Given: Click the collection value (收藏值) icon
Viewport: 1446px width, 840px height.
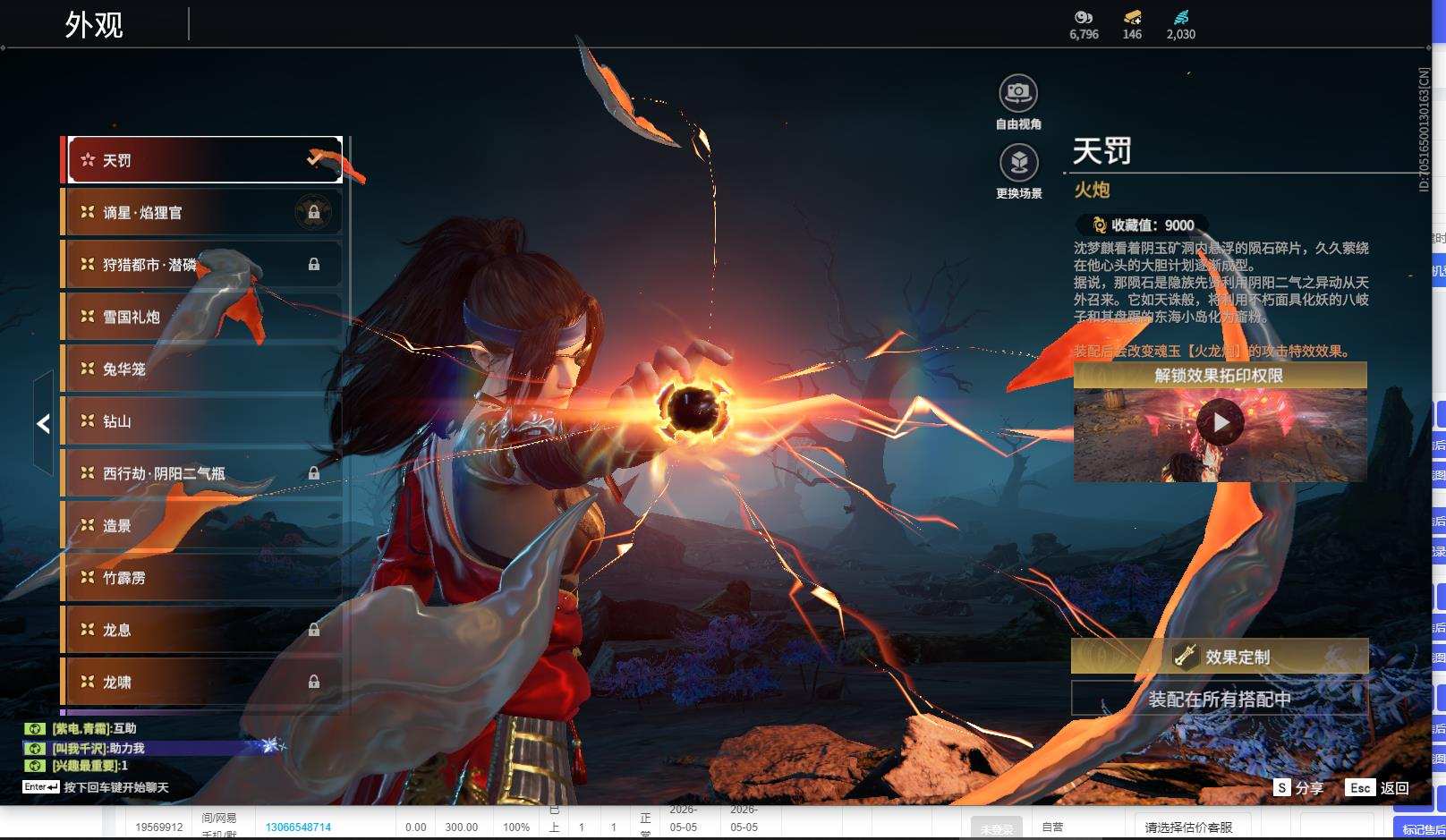Looking at the screenshot, I should 1099,225.
